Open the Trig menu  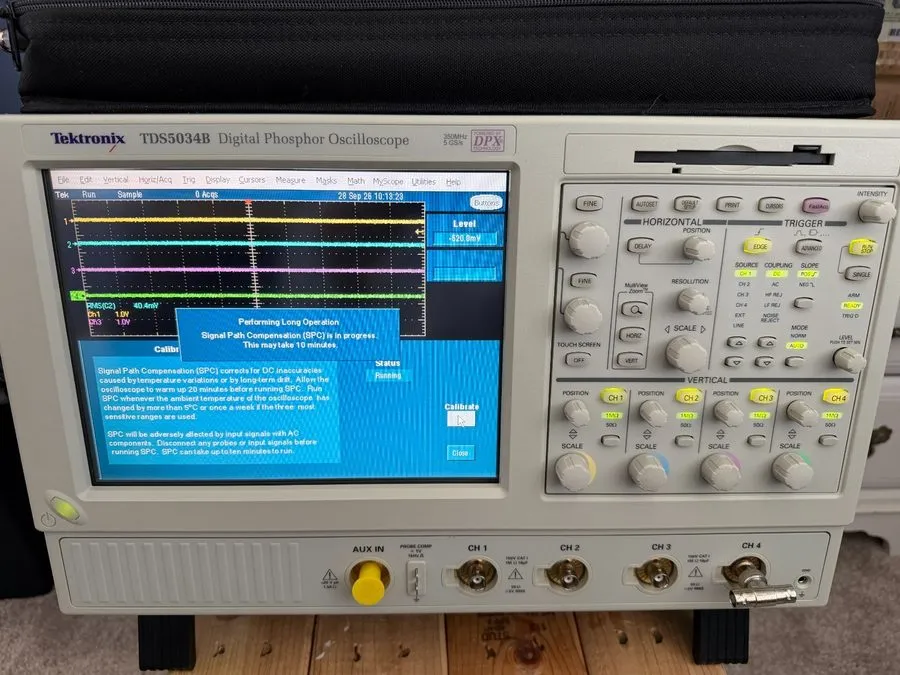click(189, 180)
